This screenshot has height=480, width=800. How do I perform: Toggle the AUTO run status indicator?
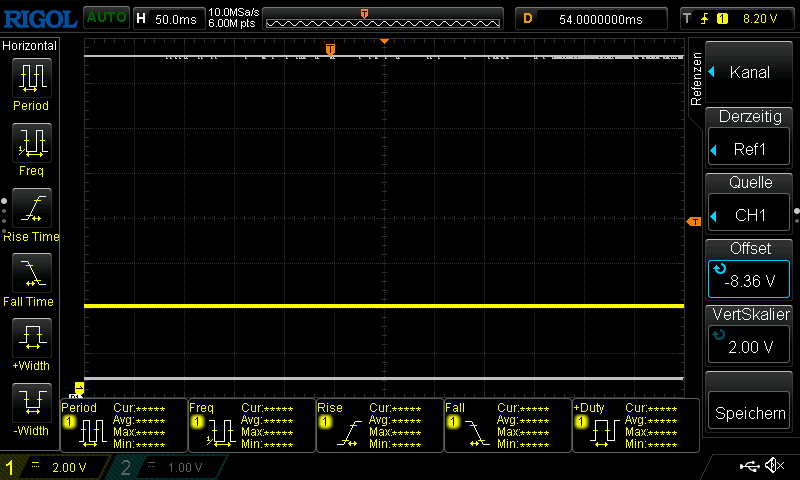(x=105, y=17)
